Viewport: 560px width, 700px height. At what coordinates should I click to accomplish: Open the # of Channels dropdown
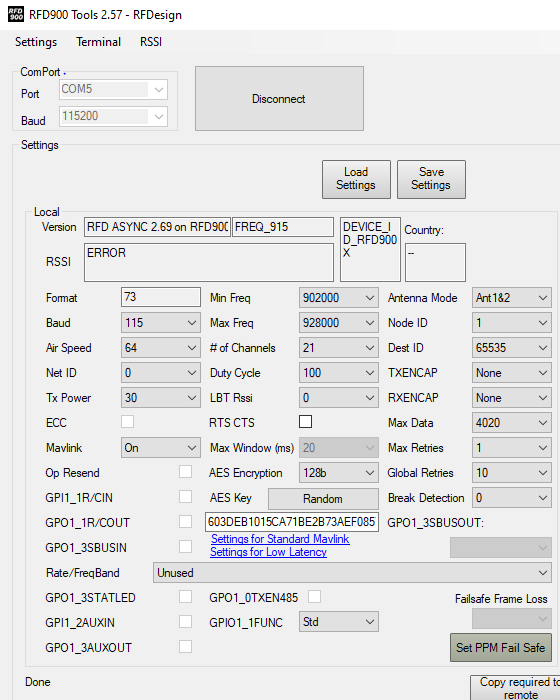pyautogui.click(x=339, y=348)
